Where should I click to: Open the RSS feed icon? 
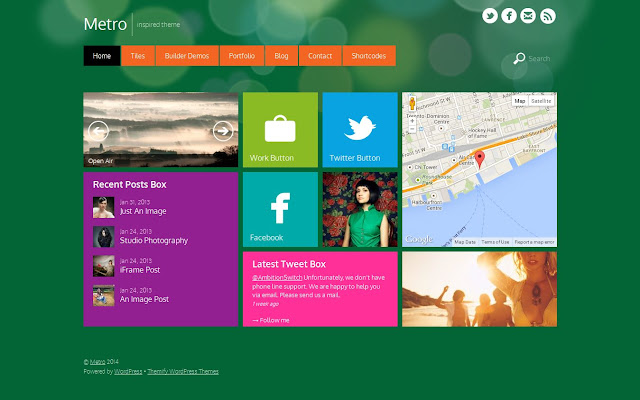(x=547, y=15)
